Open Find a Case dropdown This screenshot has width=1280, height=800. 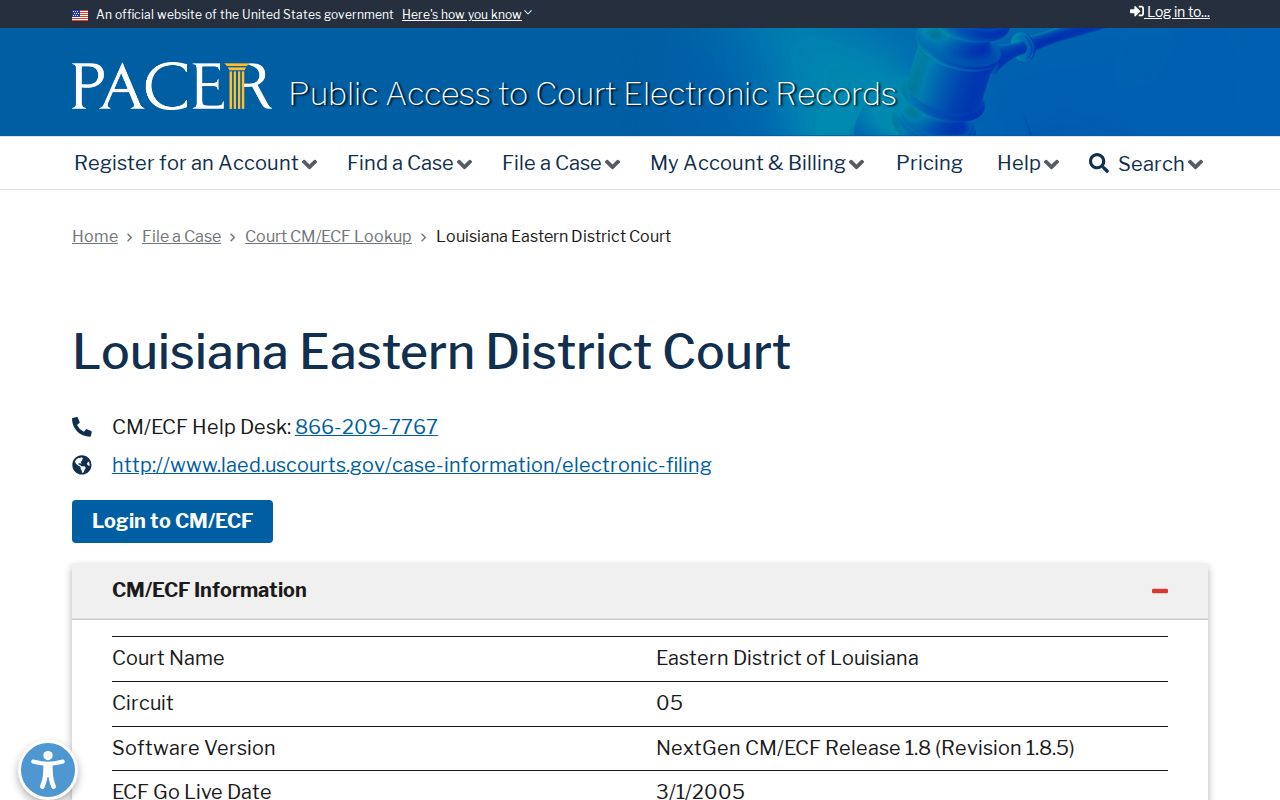click(409, 163)
